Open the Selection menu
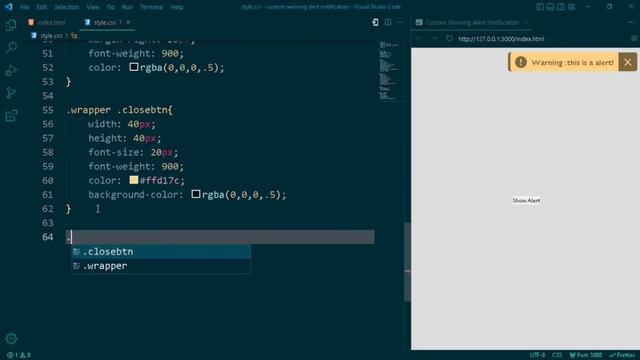640x360 pixels. coord(67,7)
